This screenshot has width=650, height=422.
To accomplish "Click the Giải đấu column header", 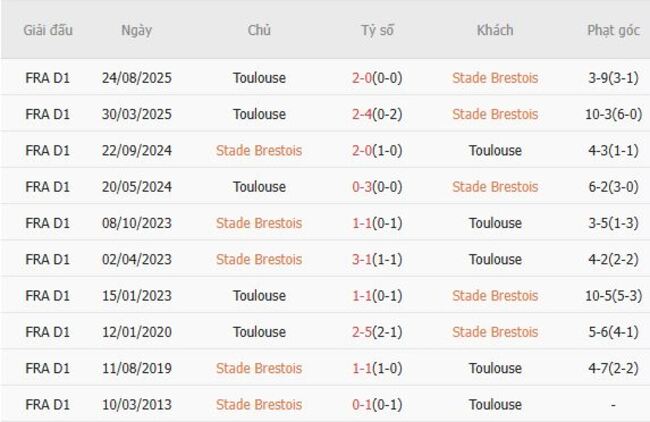I will (48, 30).
